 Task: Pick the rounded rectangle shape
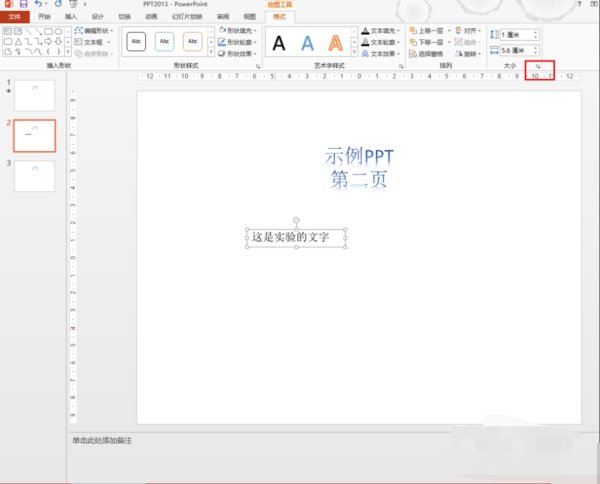tap(8, 41)
